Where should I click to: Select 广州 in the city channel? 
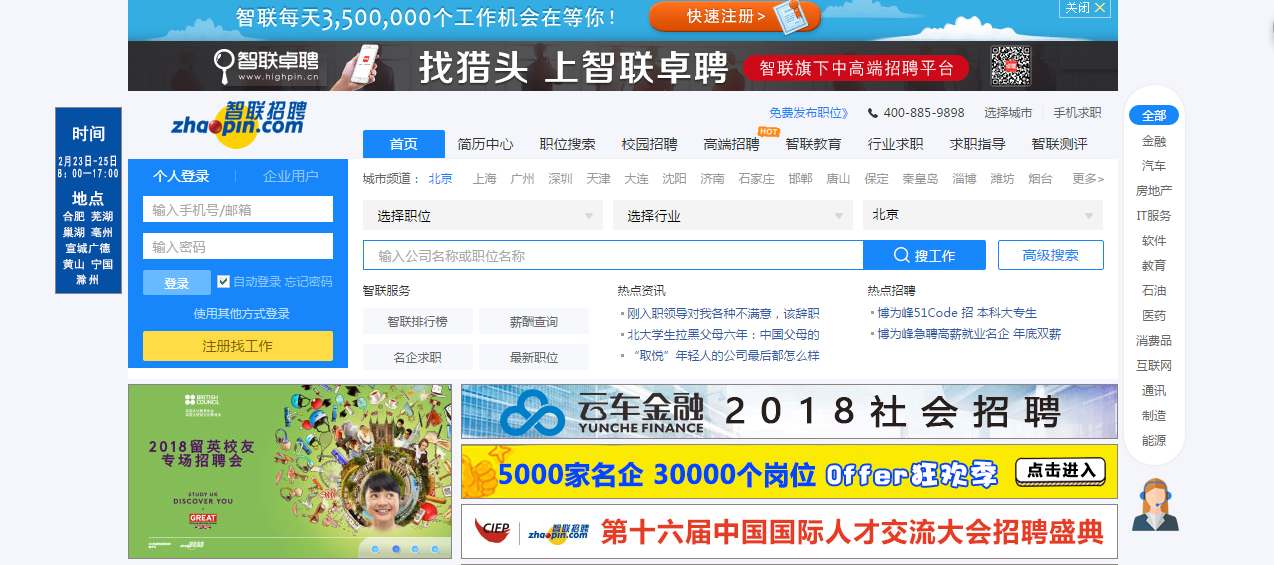(522, 179)
